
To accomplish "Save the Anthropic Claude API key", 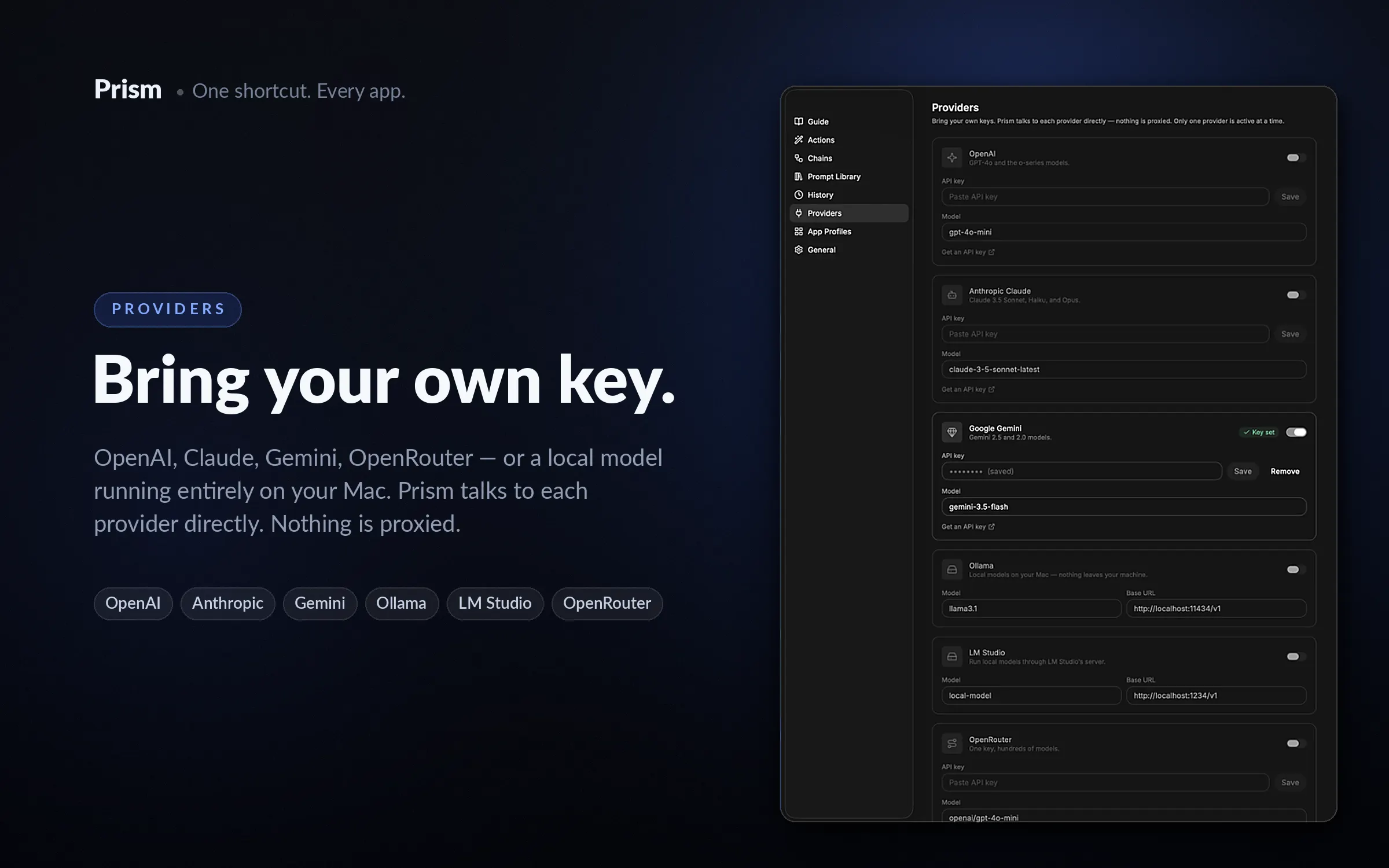I will (1290, 334).
